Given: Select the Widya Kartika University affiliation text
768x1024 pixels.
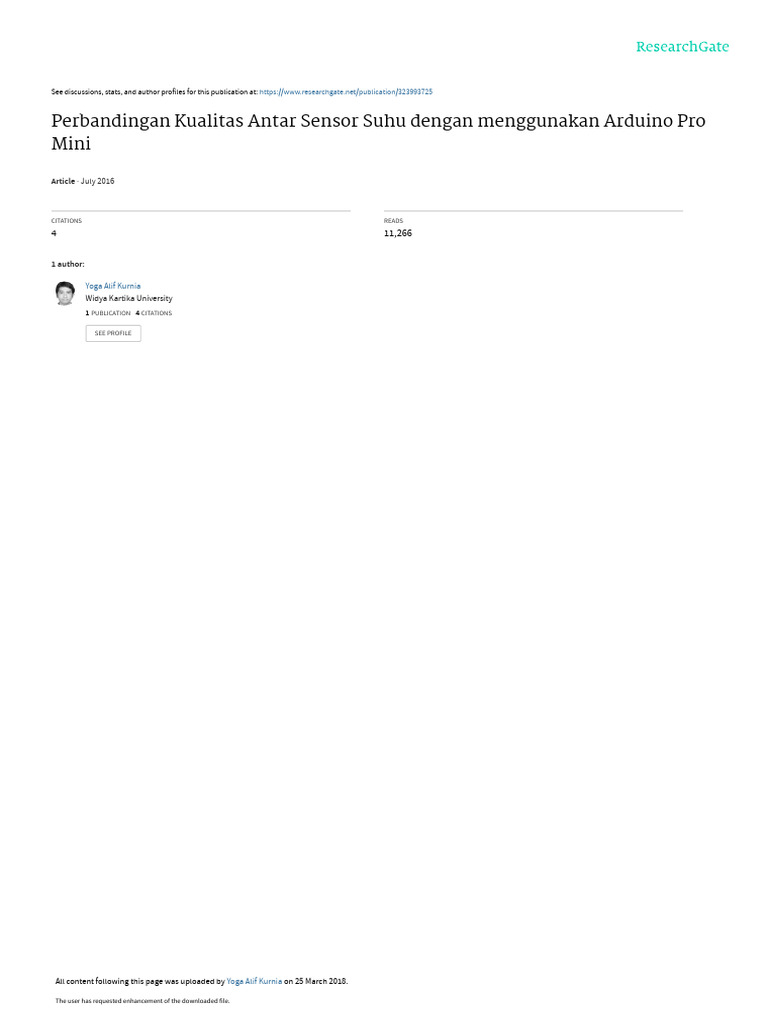Looking at the screenshot, I should click(x=129, y=298).
